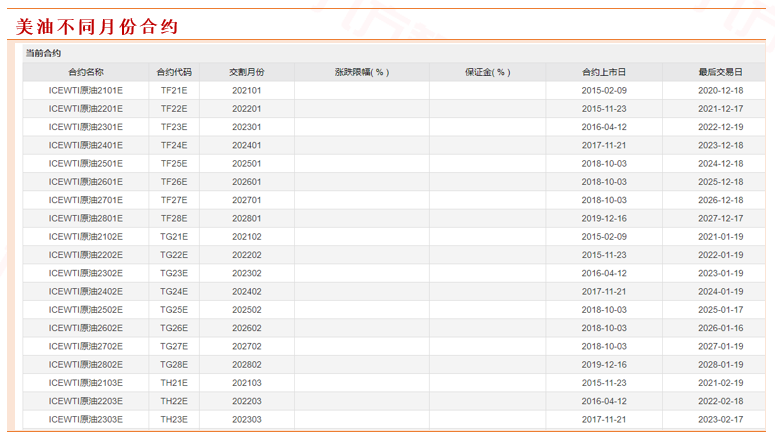Click delivery month 202802
The height and width of the screenshot is (440, 775).
tap(247, 365)
